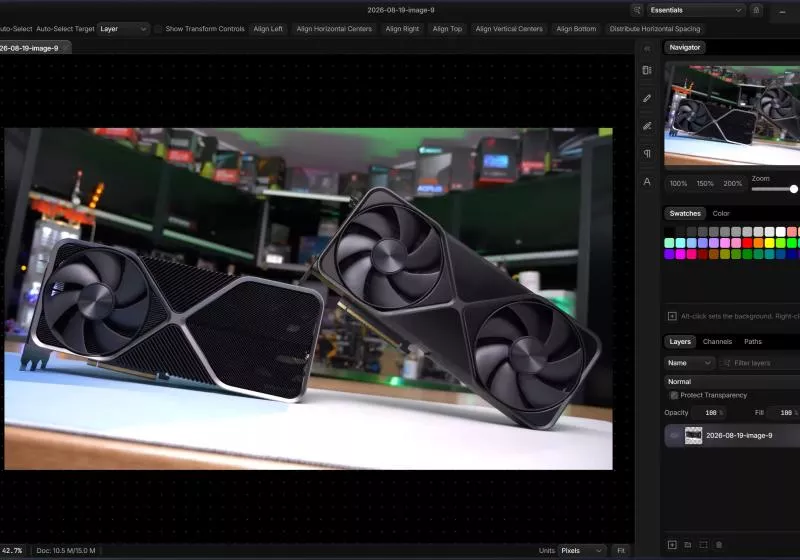Switch to the Color tab
This screenshot has width=800, height=560.
pos(721,213)
